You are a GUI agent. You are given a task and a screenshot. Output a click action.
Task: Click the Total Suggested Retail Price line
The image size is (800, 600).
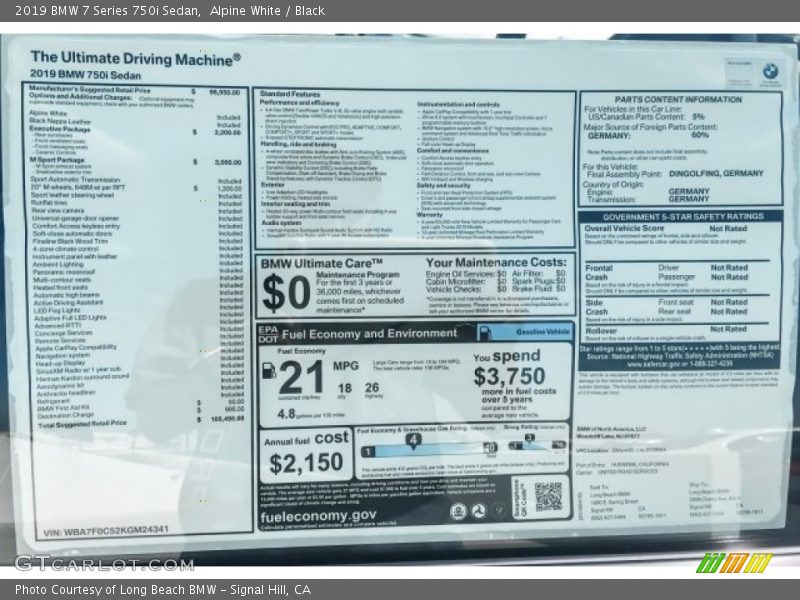141,421
